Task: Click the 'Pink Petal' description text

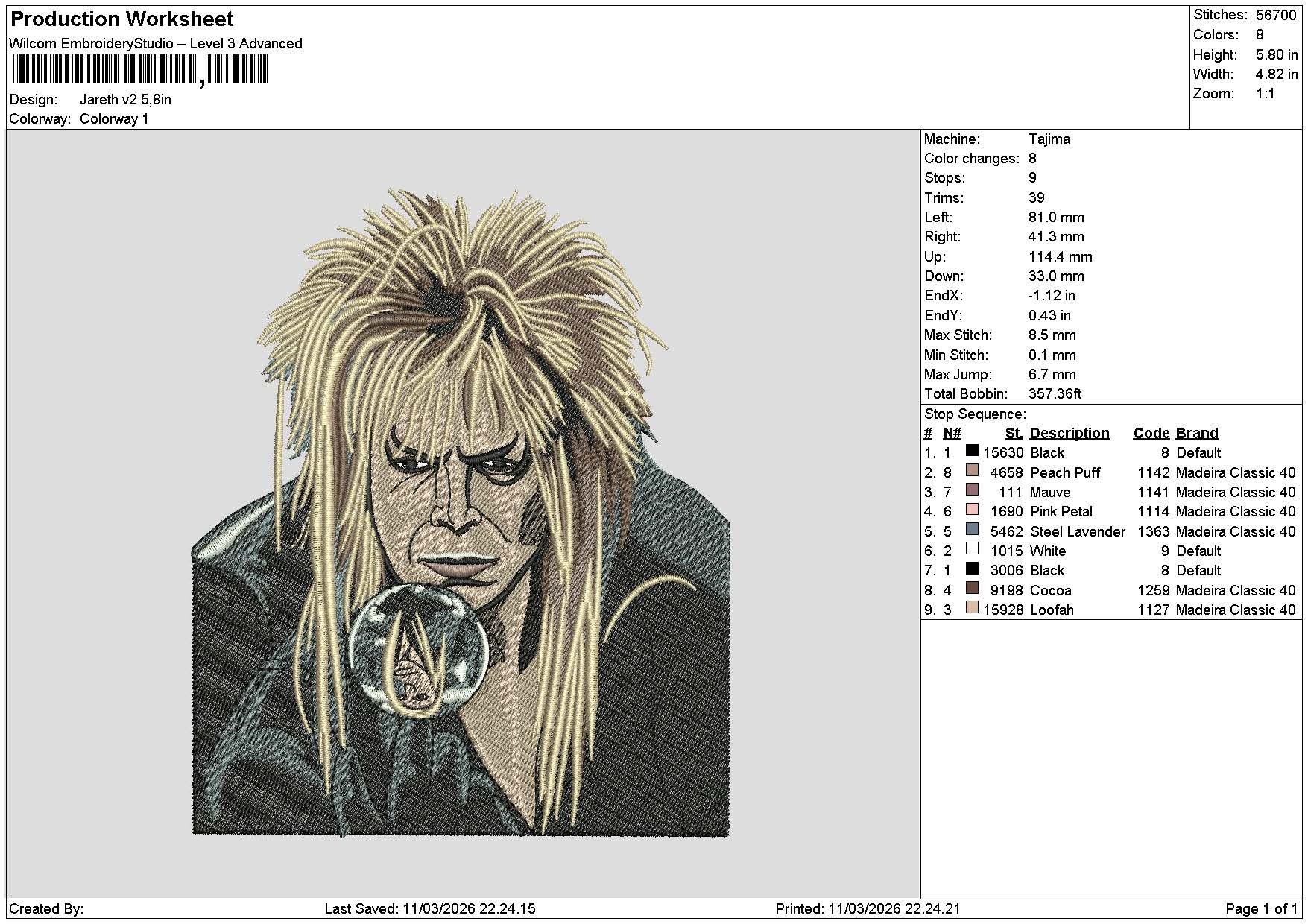Action: pyautogui.click(x=1061, y=512)
